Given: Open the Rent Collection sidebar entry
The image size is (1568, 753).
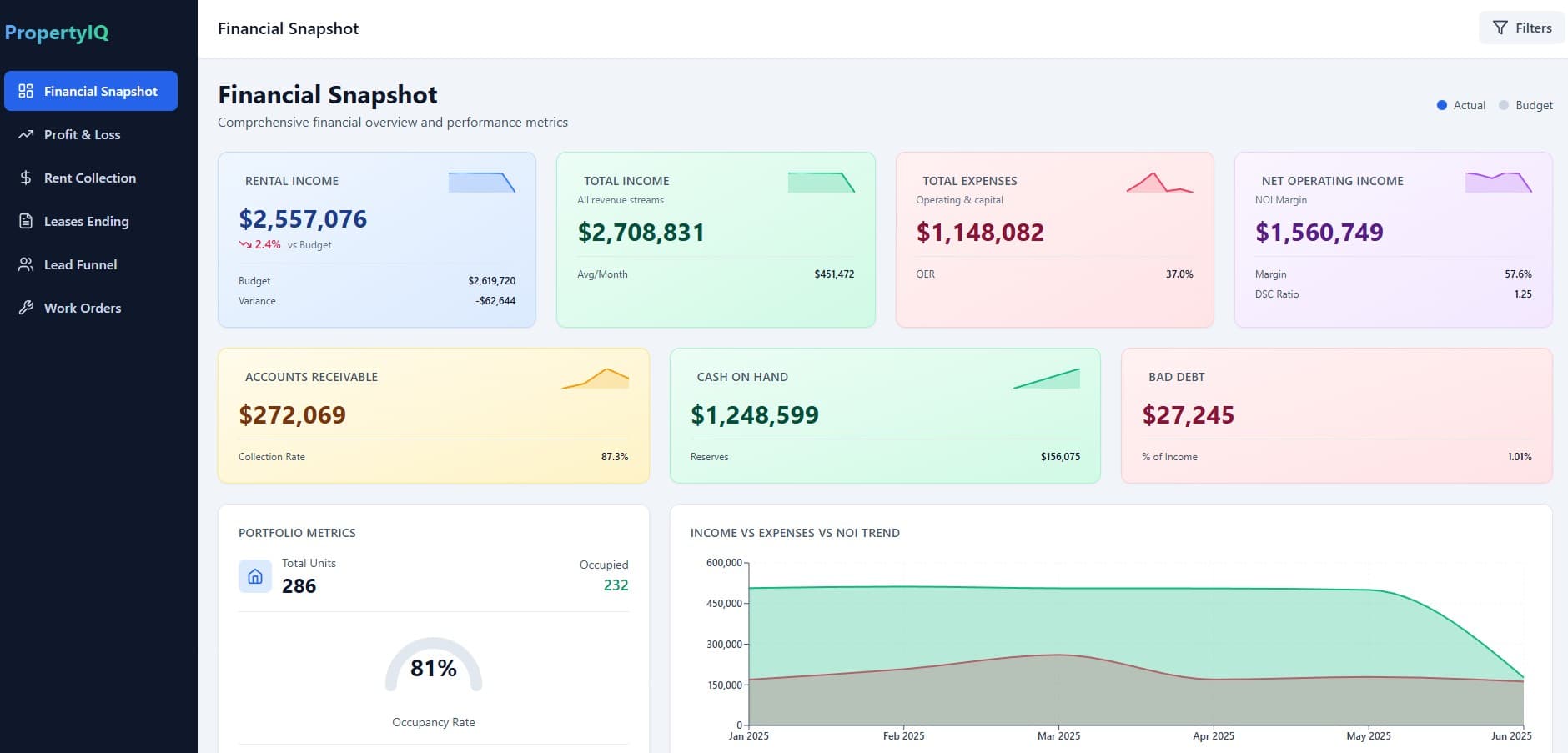Looking at the screenshot, I should click(x=89, y=178).
